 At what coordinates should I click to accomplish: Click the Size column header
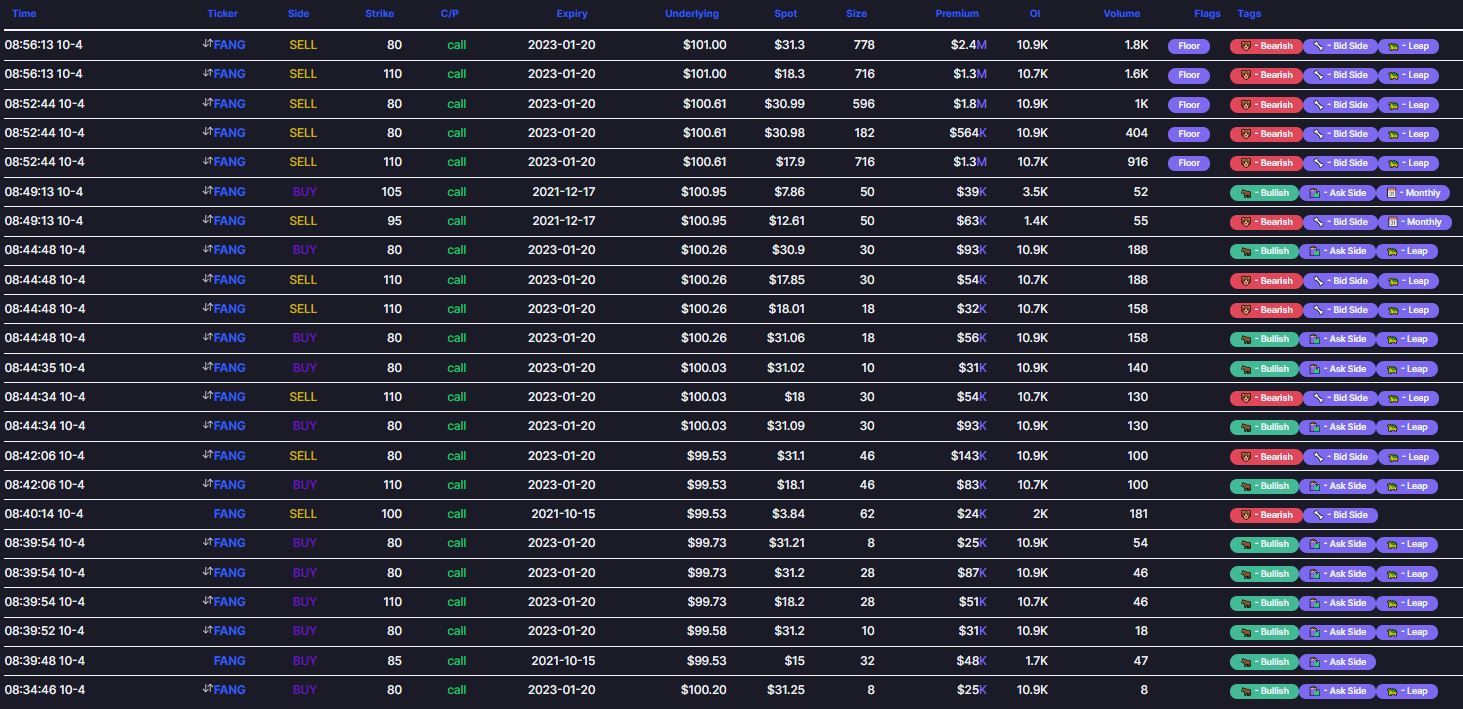[856, 14]
